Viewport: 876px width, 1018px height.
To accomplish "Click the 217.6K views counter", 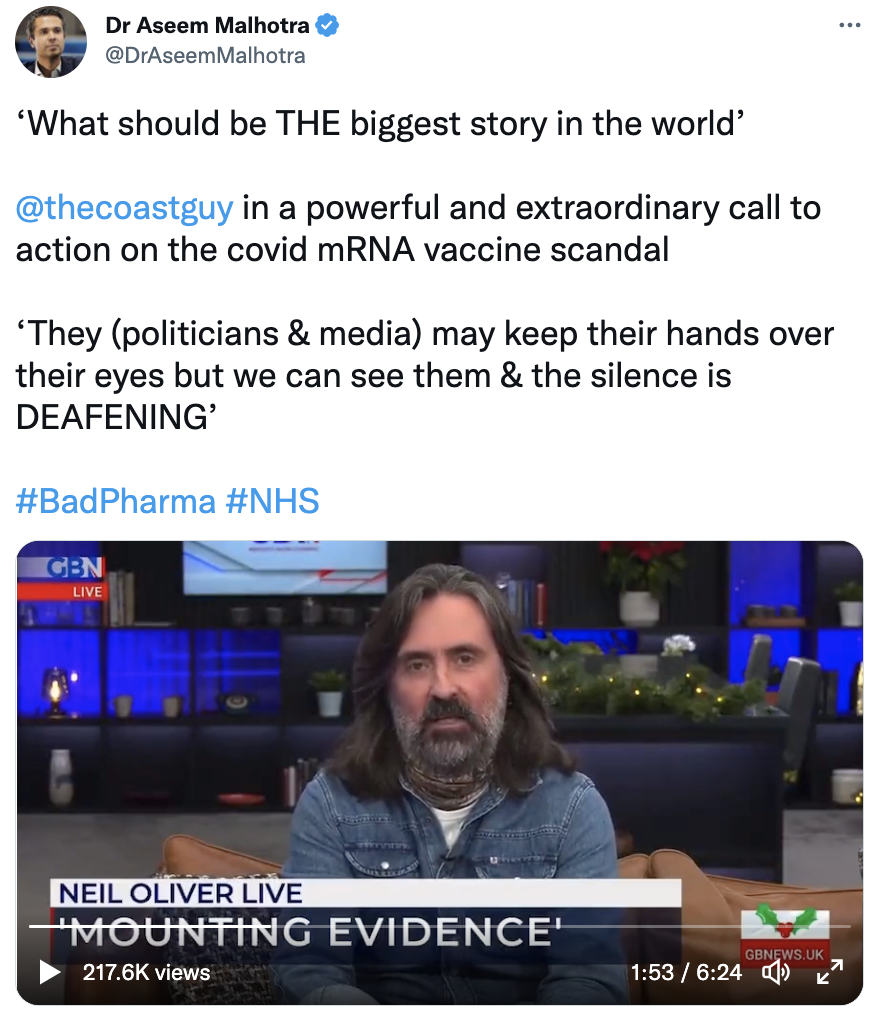I will click(146, 972).
